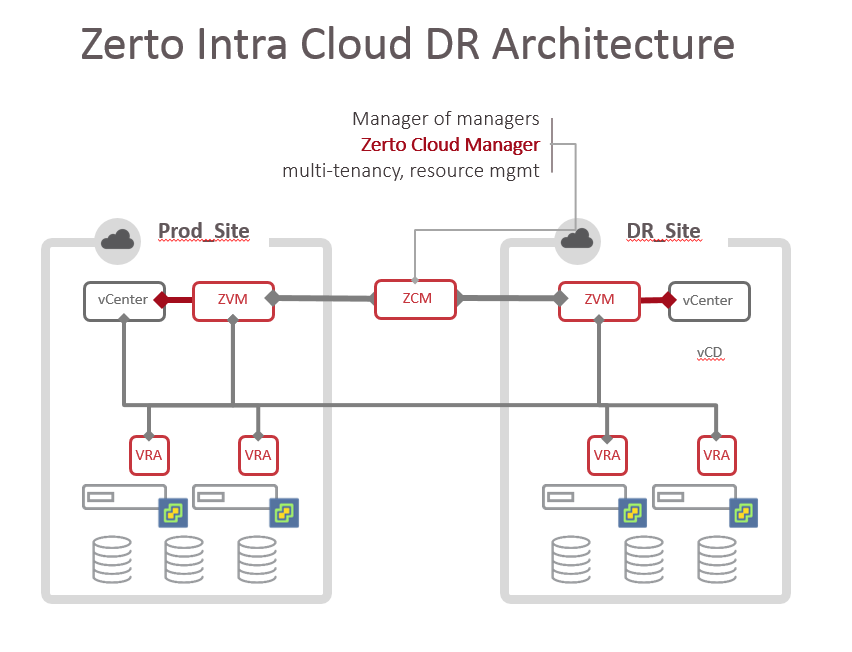Click the cloud icon beside Prod_Site
The image size is (852, 652).
117,241
